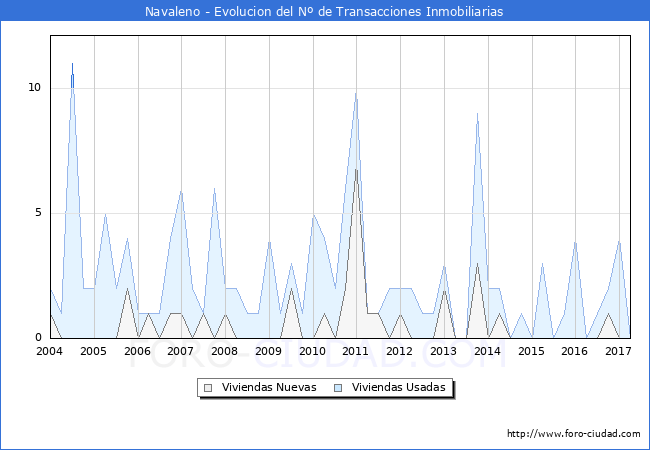Click the 2012 x-axis label
Image resolution: width=650 pixels, height=450 pixels.
click(399, 351)
